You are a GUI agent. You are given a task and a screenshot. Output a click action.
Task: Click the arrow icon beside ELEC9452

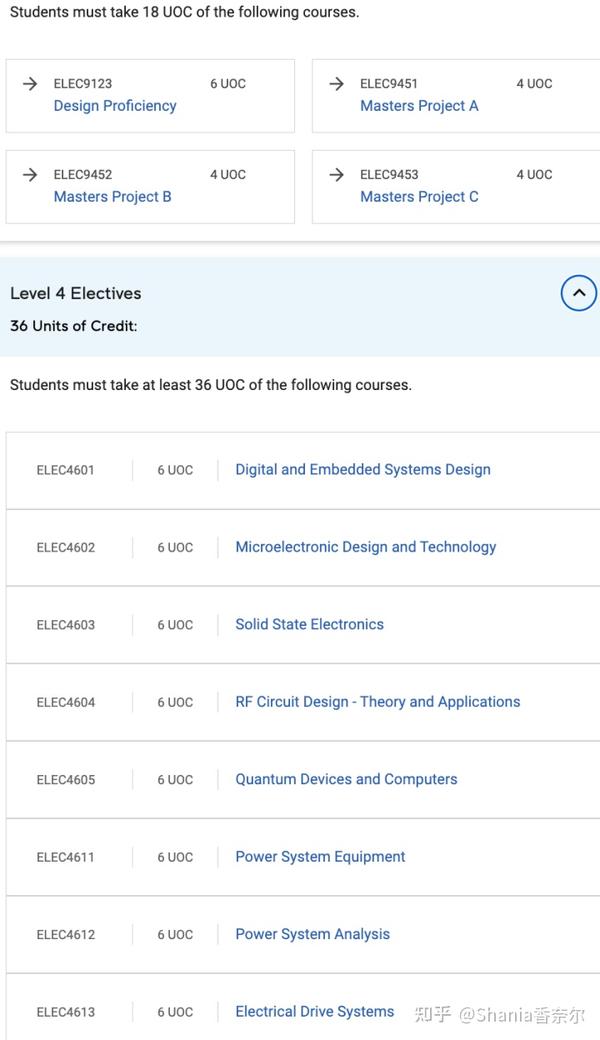pyautogui.click(x=30, y=174)
